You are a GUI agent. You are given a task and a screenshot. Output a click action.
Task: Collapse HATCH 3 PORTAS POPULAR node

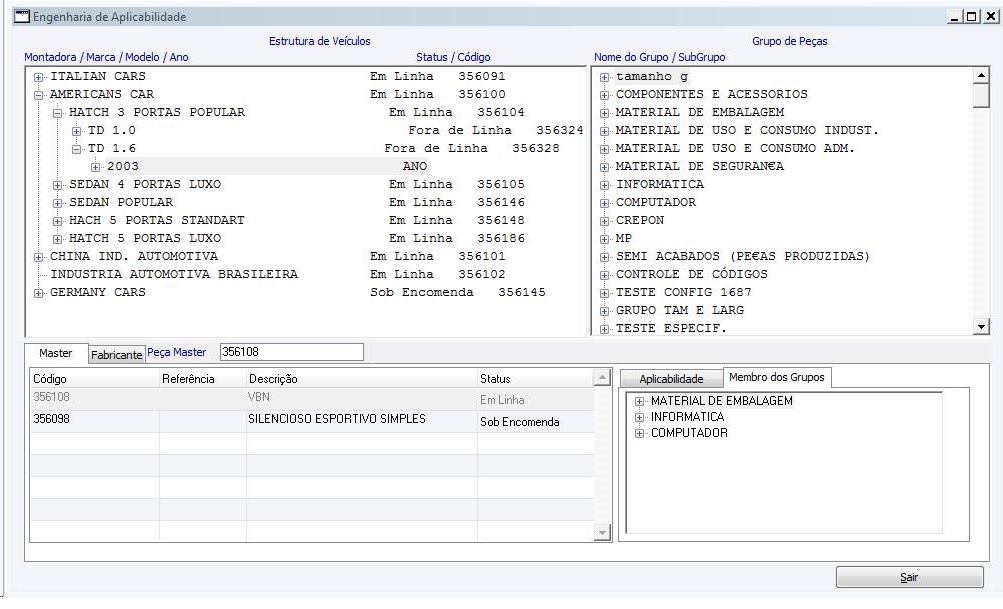[58, 113]
